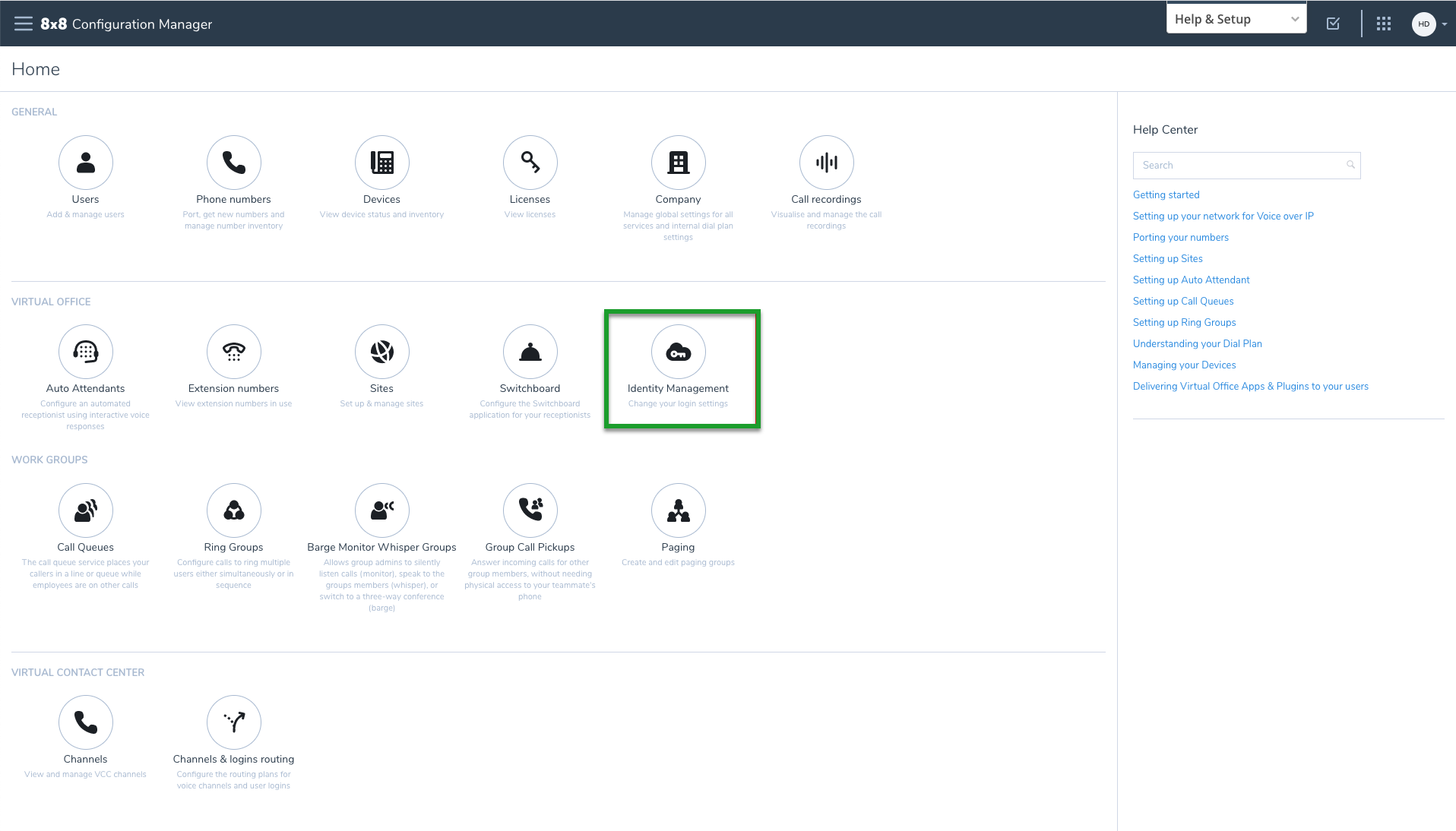Open the hamburger navigation menu
This screenshot has width=1456, height=831.
pyautogui.click(x=24, y=24)
